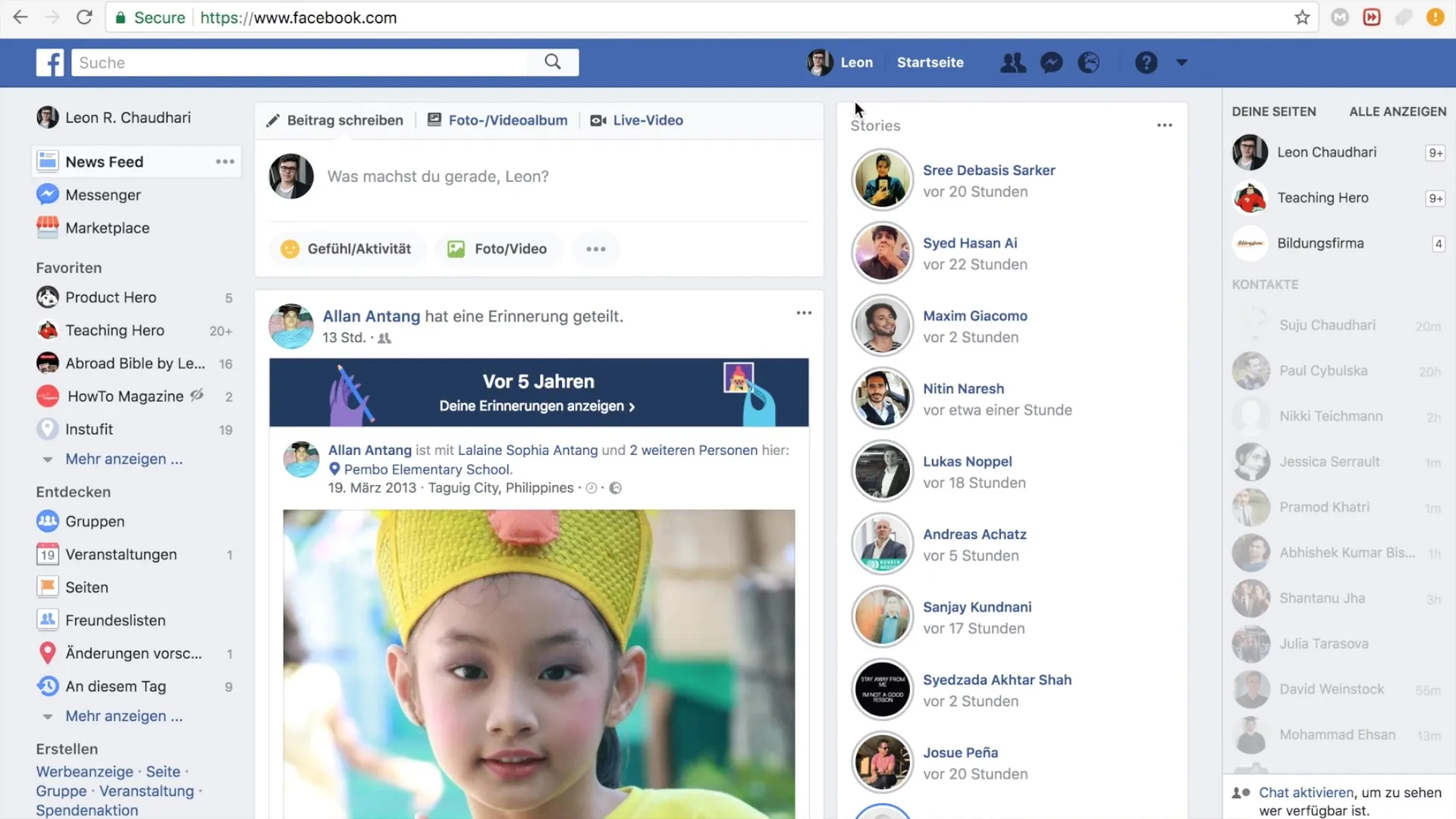Click Startseite in top bar
Image resolution: width=1456 pixels, height=819 pixels.
coord(930,62)
